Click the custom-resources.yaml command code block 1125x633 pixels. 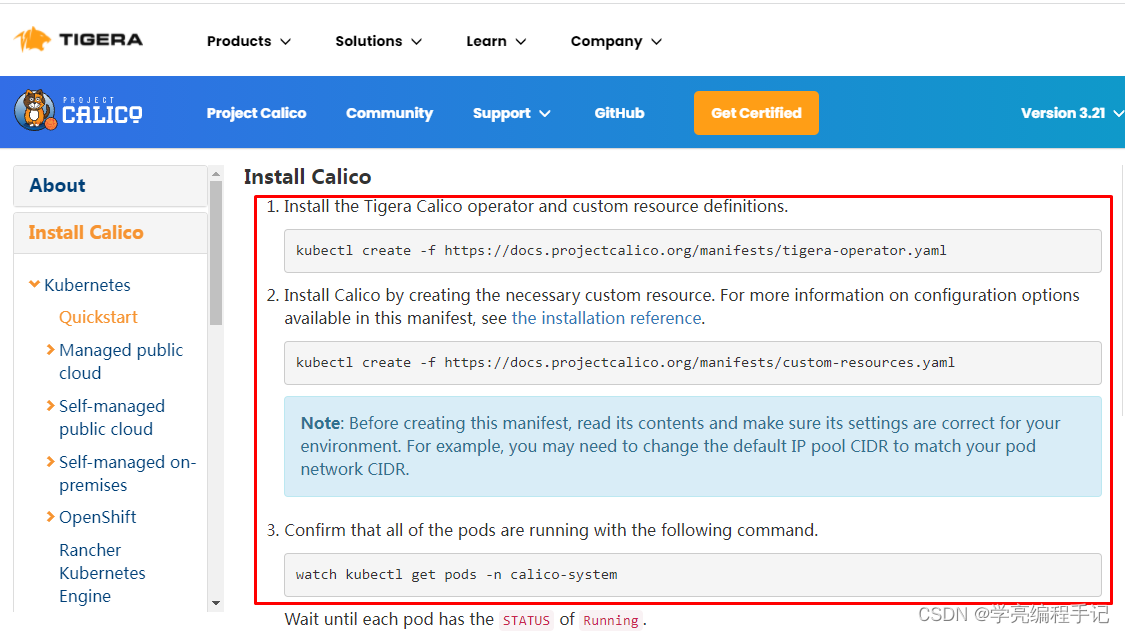pyautogui.click(x=692, y=362)
